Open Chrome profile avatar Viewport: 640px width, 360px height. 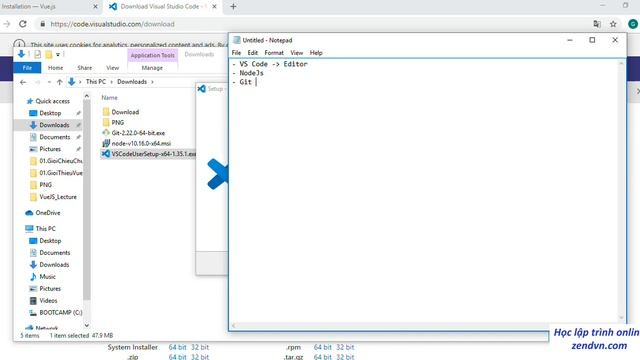pyautogui.click(x=633, y=24)
